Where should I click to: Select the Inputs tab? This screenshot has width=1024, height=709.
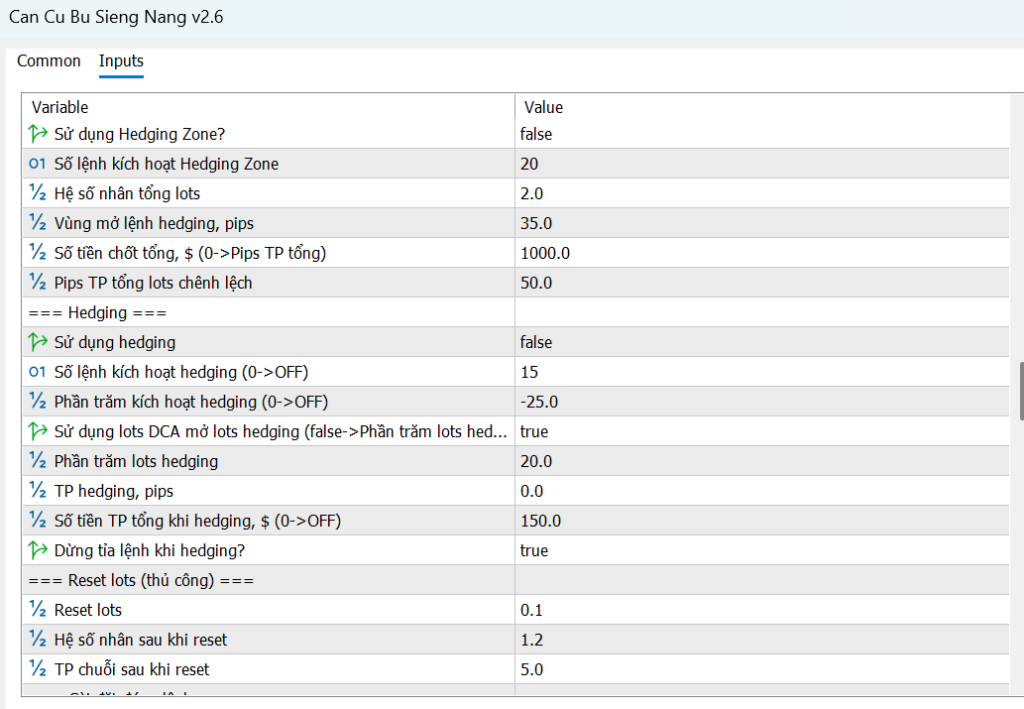121,62
